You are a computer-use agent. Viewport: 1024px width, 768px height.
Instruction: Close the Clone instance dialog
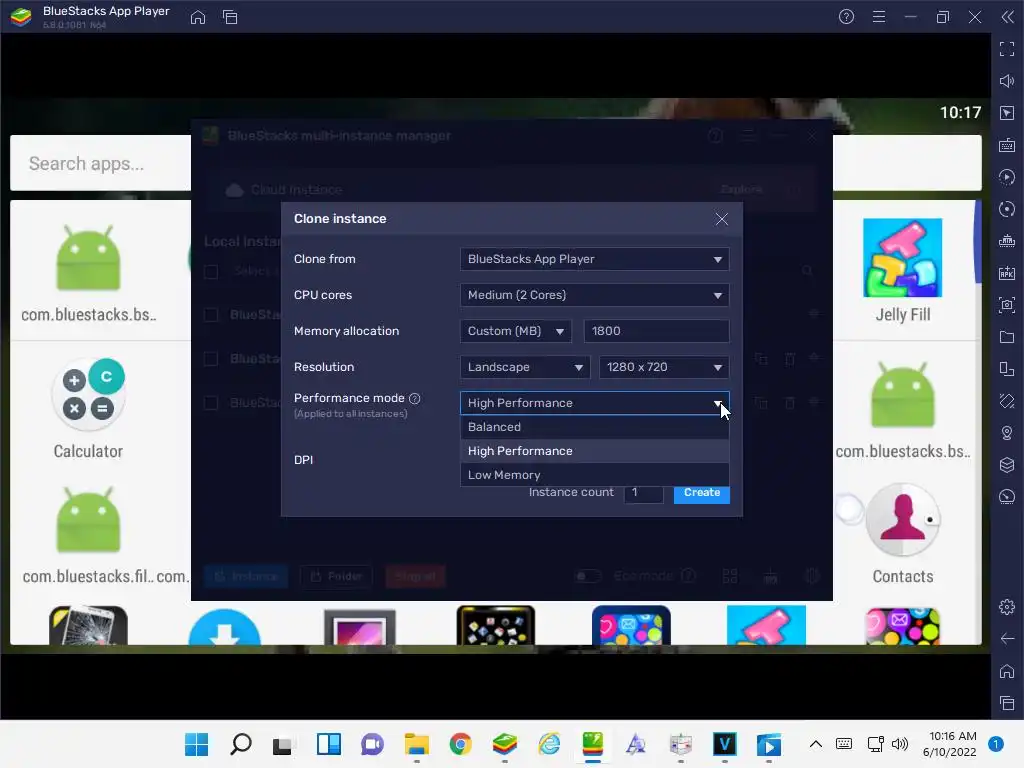click(722, 219)
